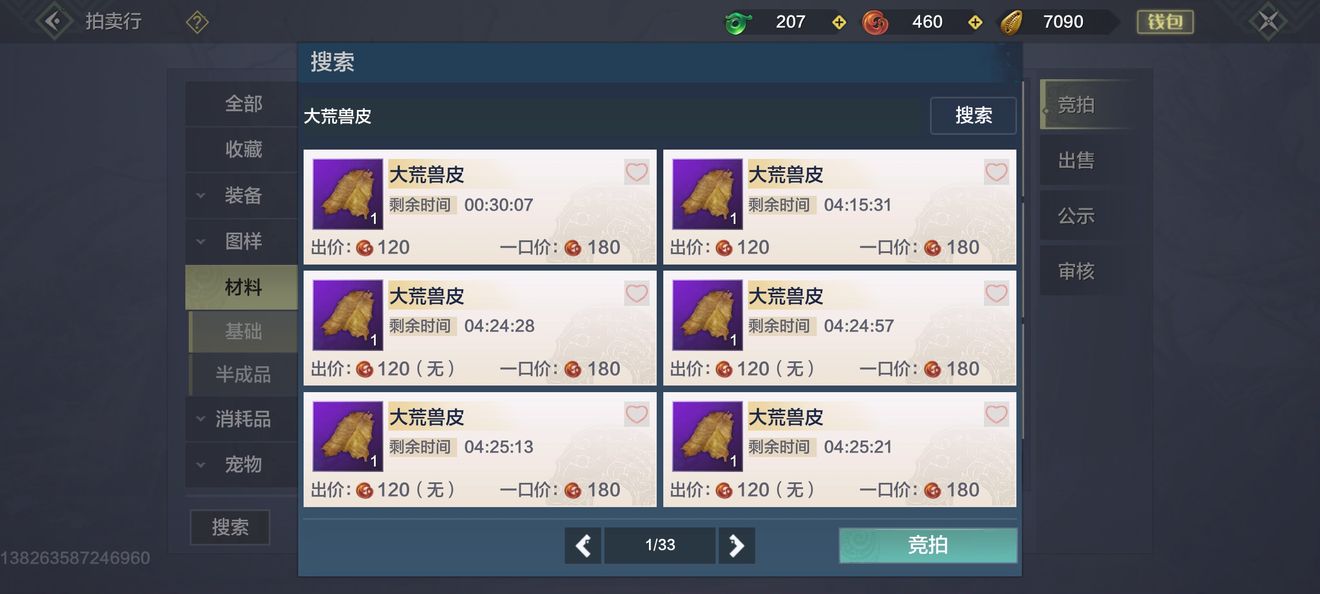Open the 钱包 wallet button
This screenshot has height=594, width=1320.
tap(1165, 22)
